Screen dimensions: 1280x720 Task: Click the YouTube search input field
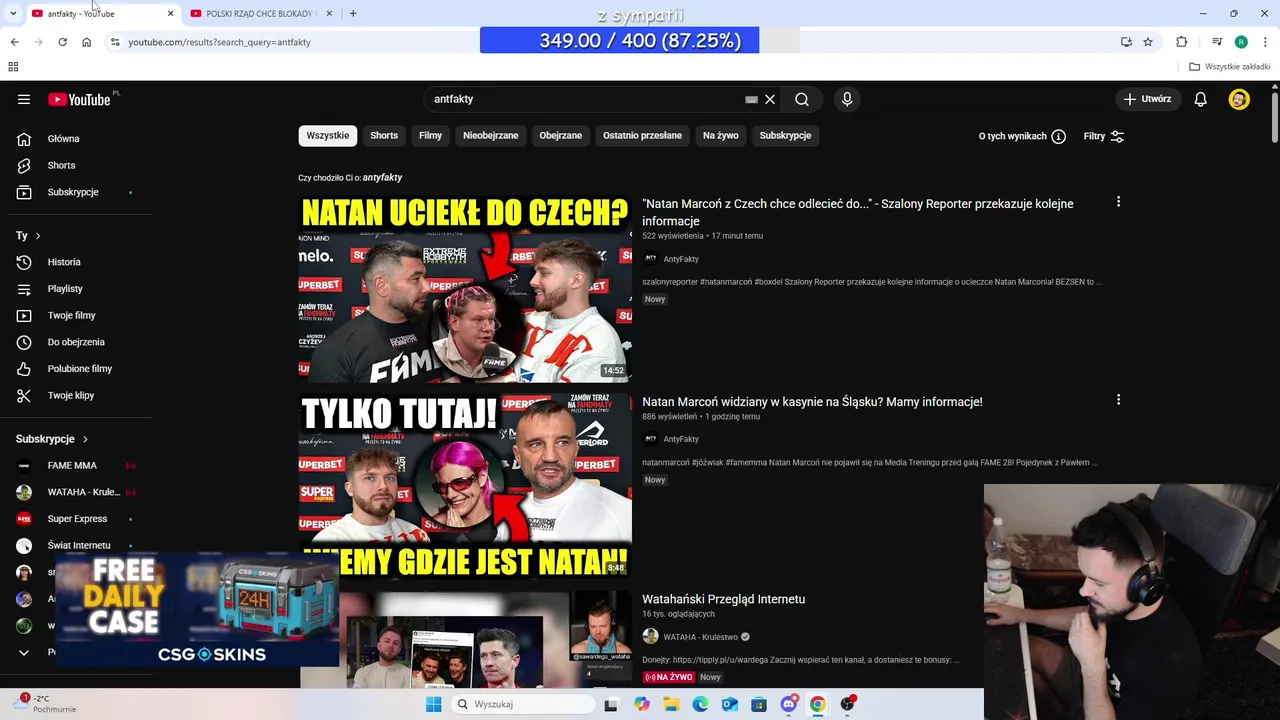tap(585, 99)
